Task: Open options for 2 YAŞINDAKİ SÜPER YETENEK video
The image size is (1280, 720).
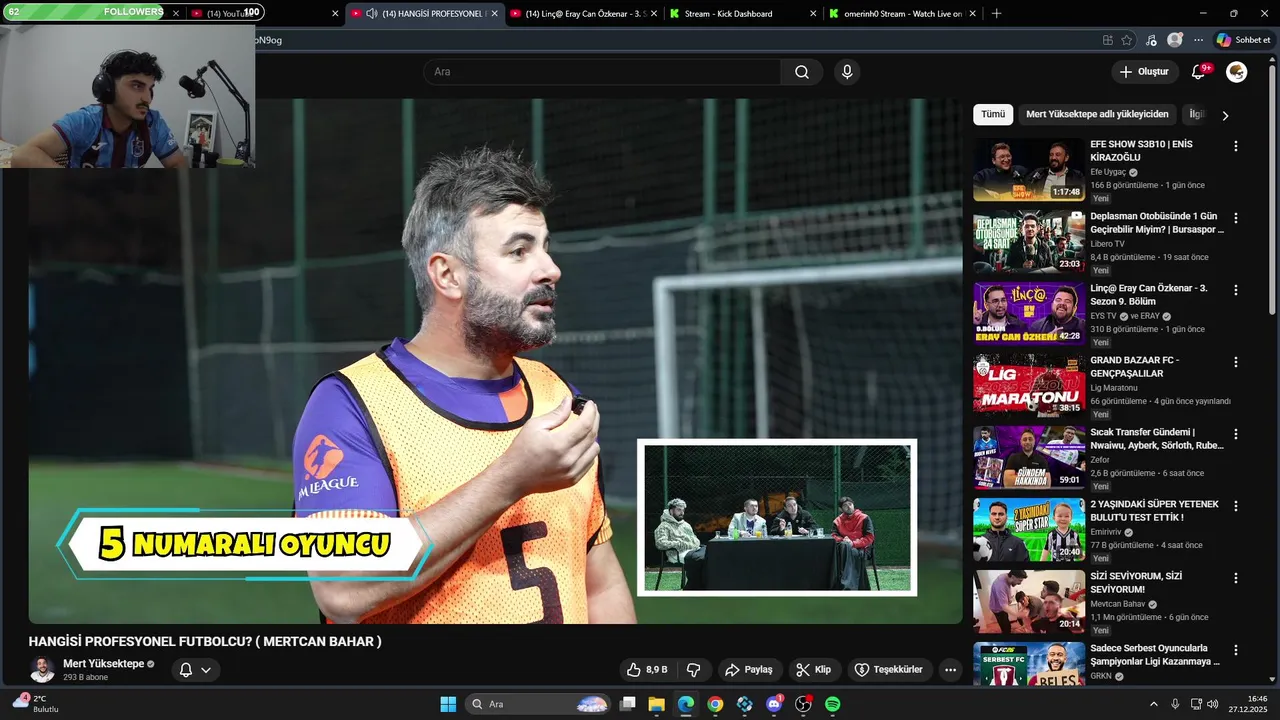Action: click(1235, 506)
